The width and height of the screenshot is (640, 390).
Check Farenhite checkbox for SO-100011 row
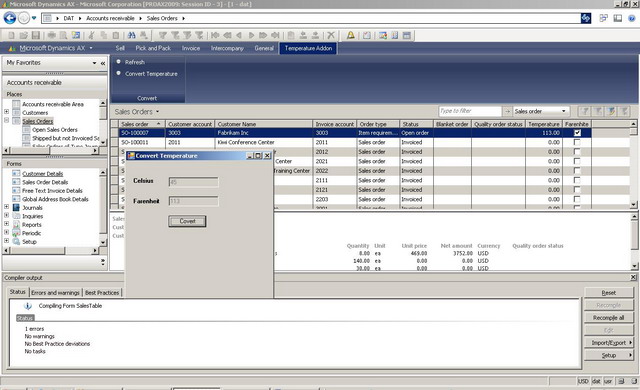577,142
